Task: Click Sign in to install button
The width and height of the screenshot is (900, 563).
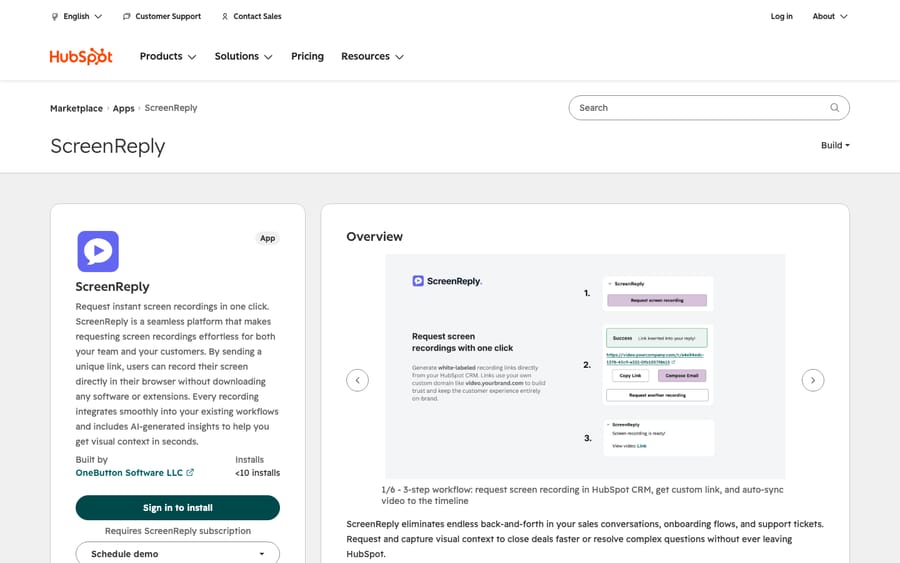Action: pyautogui.click(x=178, y=508)
